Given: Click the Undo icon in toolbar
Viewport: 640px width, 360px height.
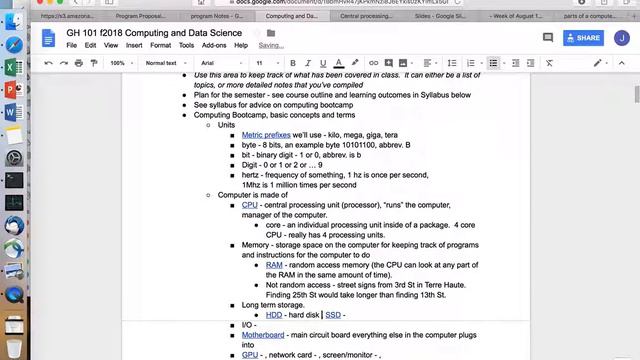Looking at the screenshot, I should pyautogui.click(x=48, y=63).
